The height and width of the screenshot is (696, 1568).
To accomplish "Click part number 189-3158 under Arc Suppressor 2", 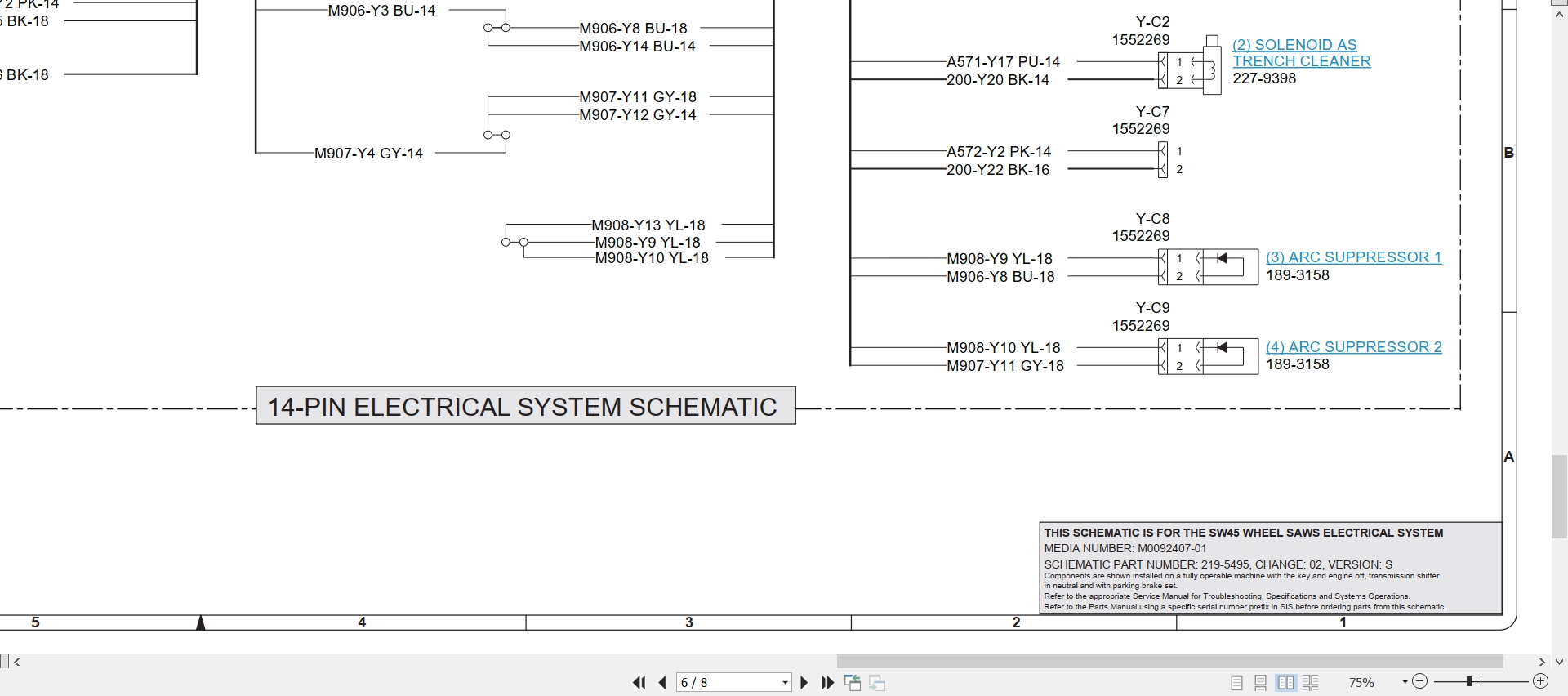I will 1298,364.
